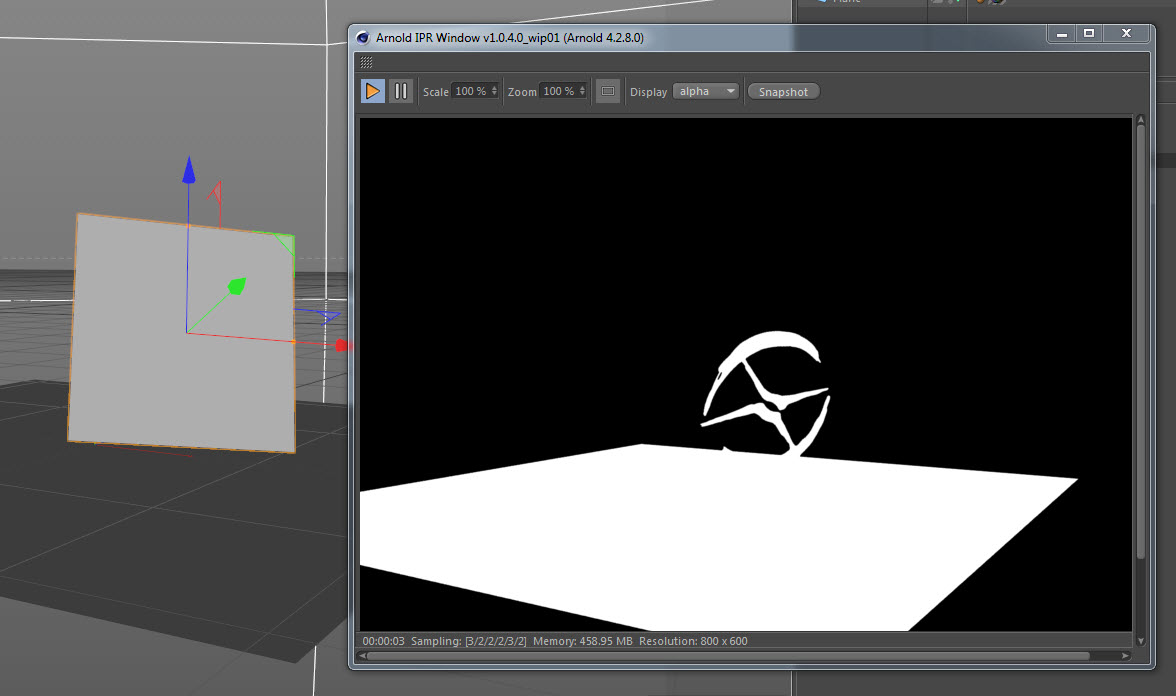1176x696 pixels.
Task: Click the Scale 100 % input field
Action: 470,91
